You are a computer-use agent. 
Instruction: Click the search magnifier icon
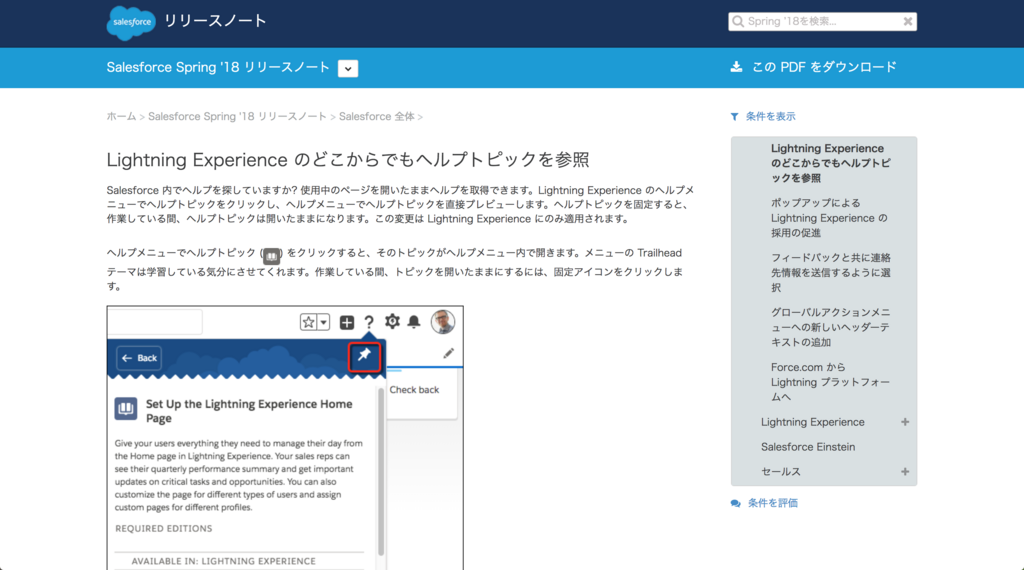tap(738, 22)
